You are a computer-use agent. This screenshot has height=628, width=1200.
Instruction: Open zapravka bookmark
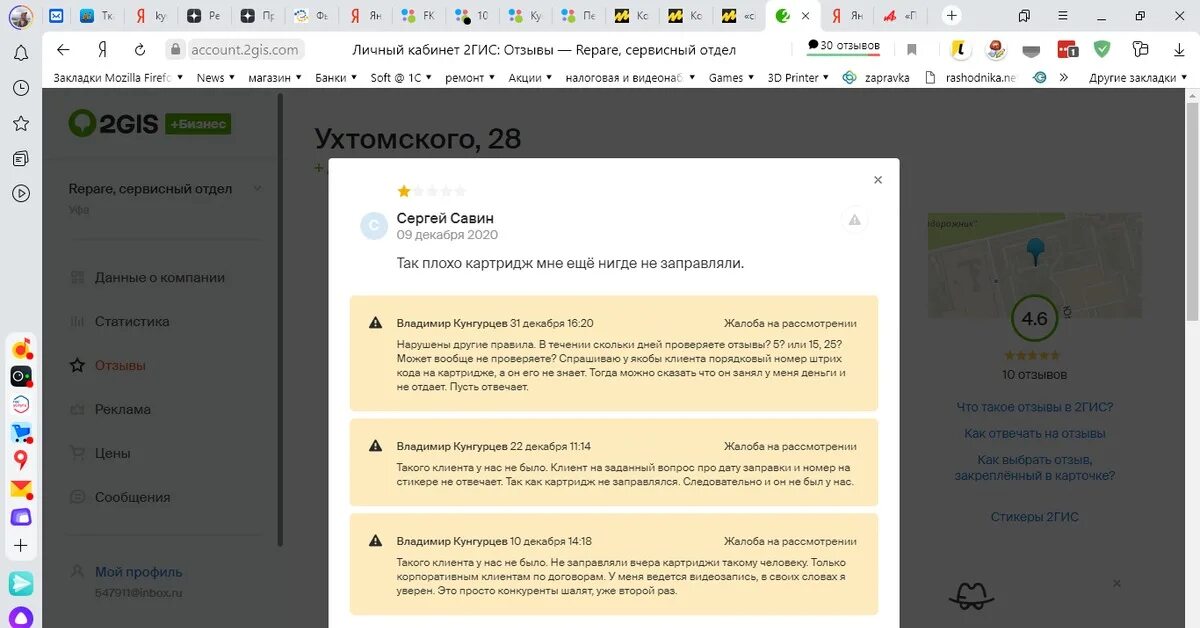coord(876,77)
